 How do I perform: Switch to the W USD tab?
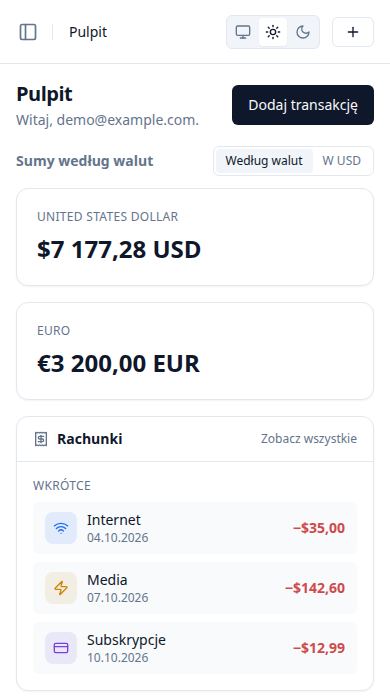[x=341, y=161]
